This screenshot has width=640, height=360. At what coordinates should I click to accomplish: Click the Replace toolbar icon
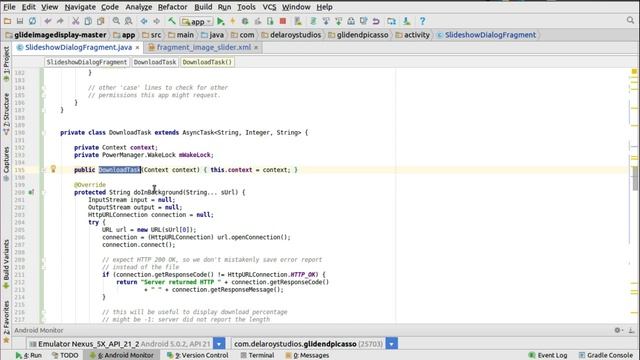click(x=129, y=21)
